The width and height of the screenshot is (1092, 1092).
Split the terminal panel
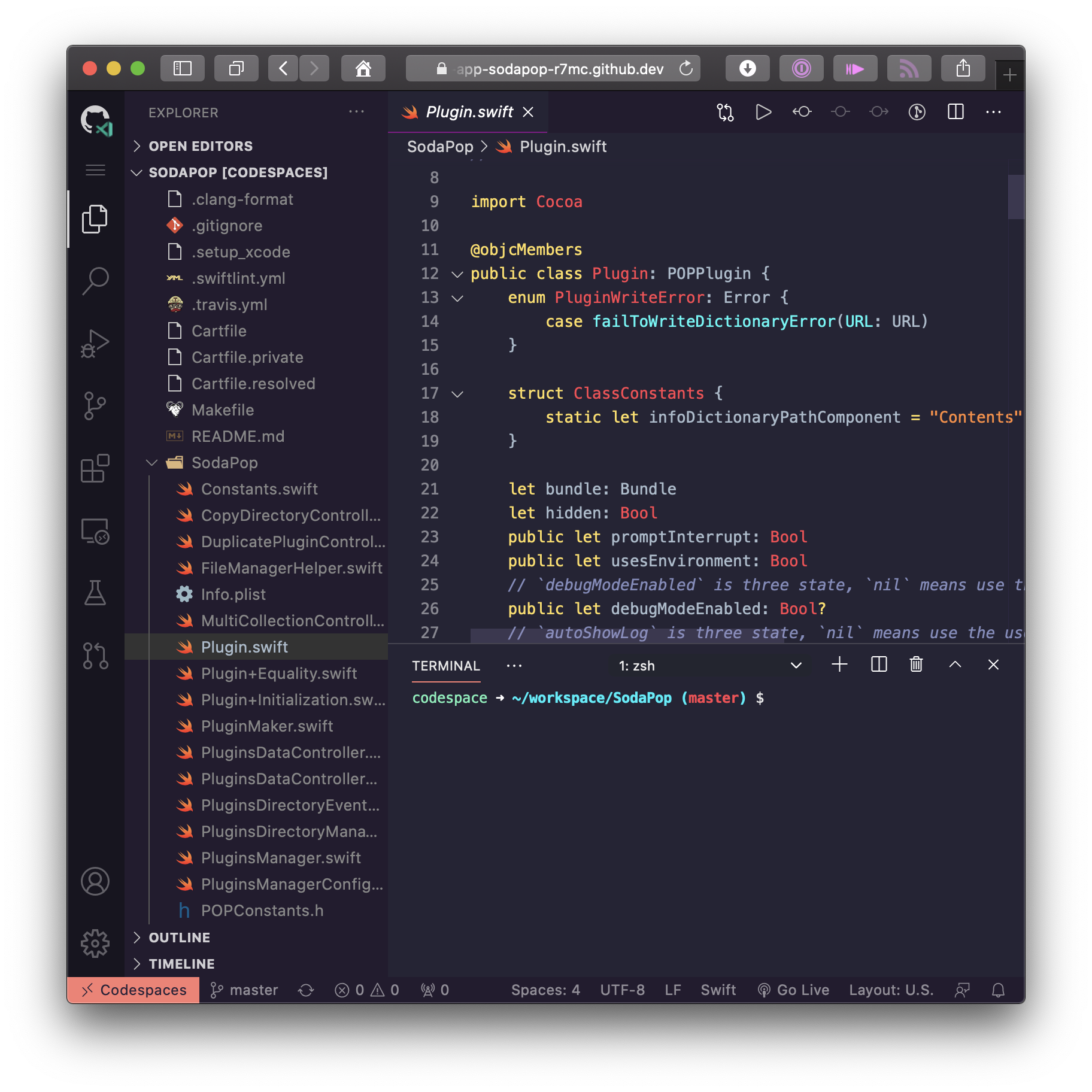(878, 665)
